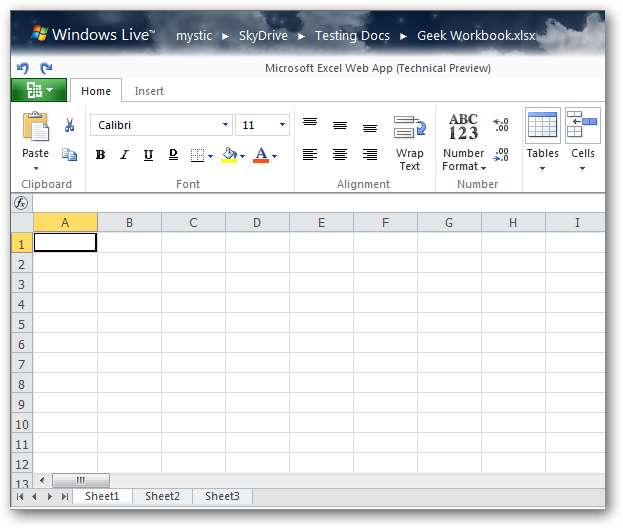
Task: Click the Increase Decimal icon
Action: 501,125
